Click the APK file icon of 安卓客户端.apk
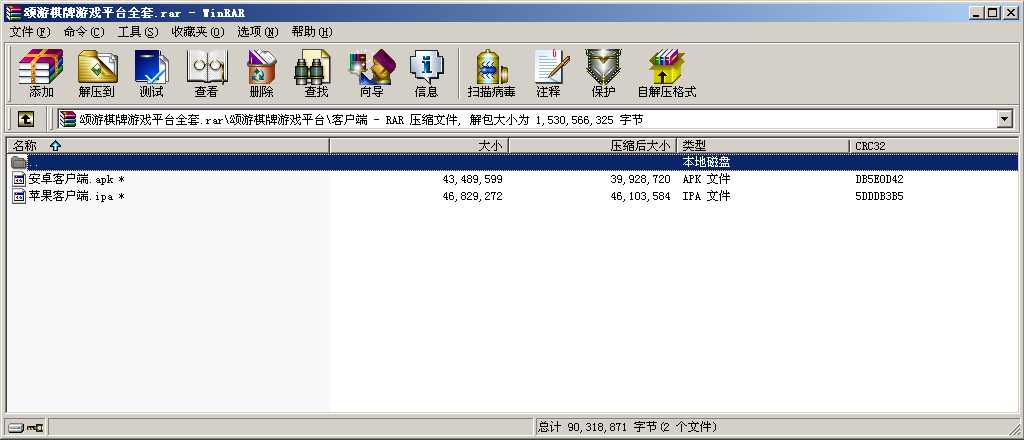This screenshot has width=1024, height=440. 20,179
